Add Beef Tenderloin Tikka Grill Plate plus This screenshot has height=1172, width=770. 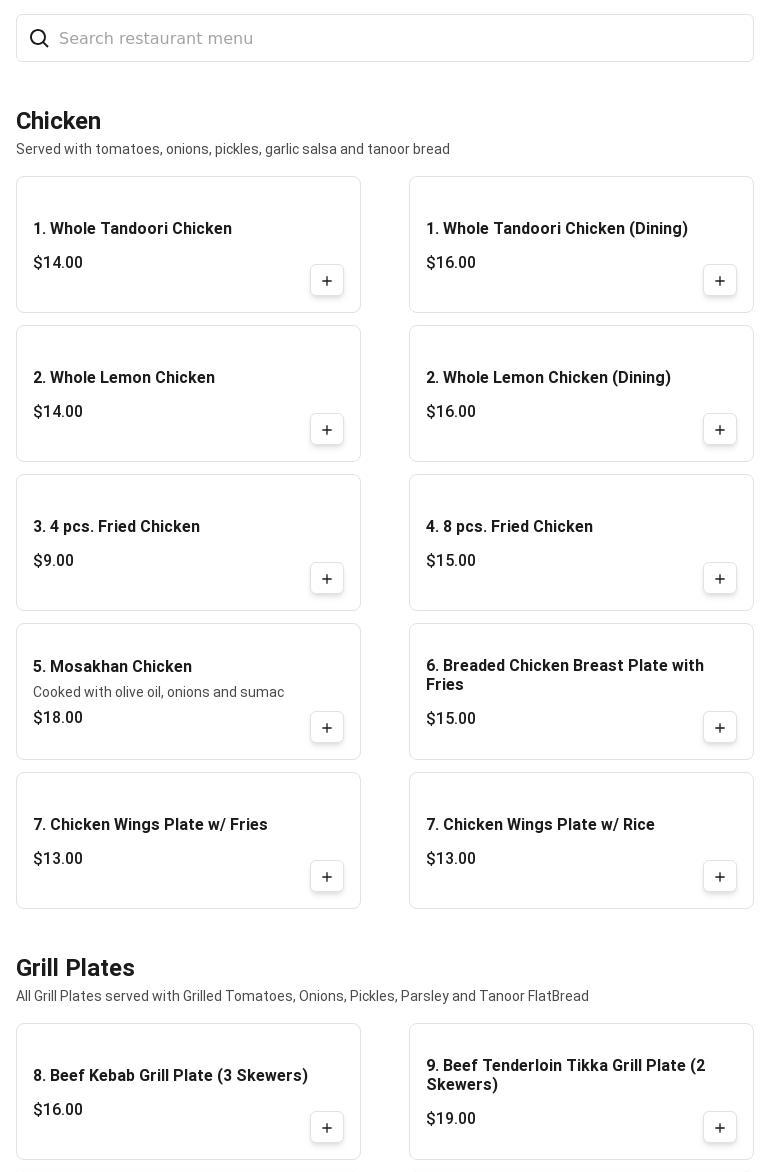click(719, 1127)
